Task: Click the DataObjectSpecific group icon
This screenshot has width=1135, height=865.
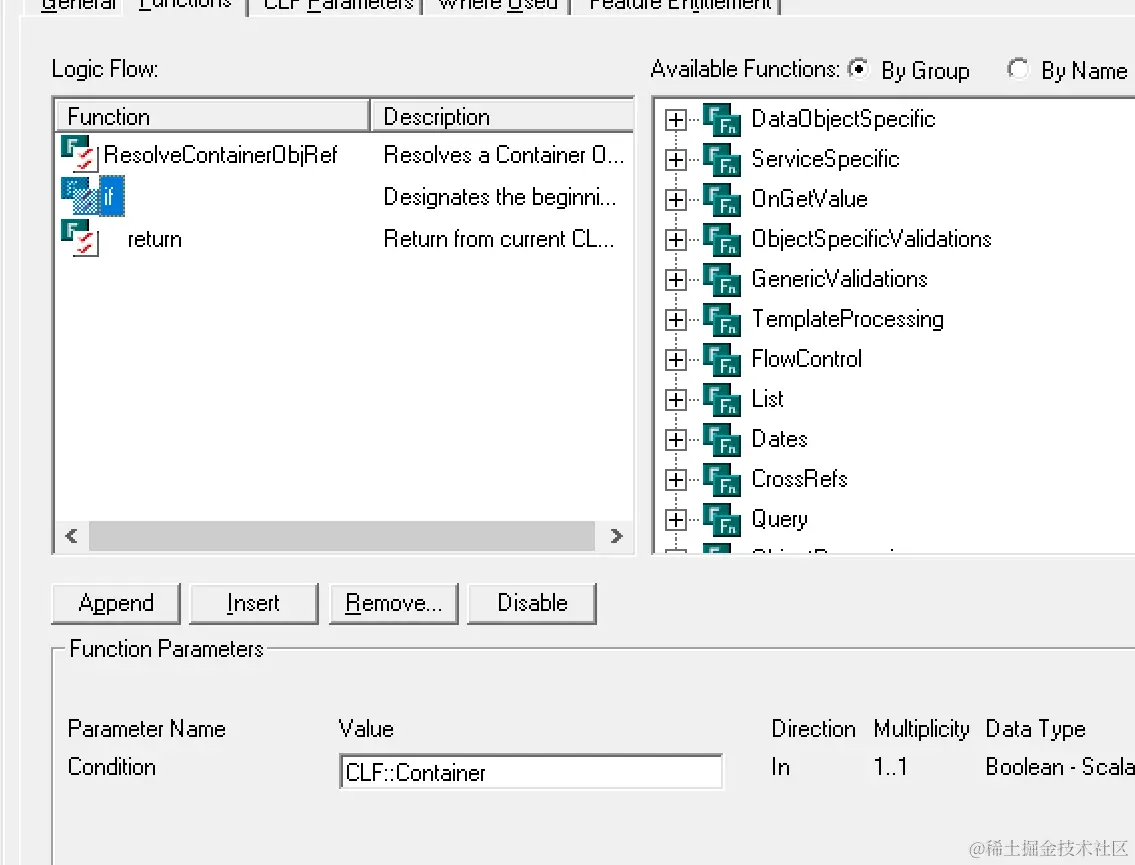Action: (721, 119)
